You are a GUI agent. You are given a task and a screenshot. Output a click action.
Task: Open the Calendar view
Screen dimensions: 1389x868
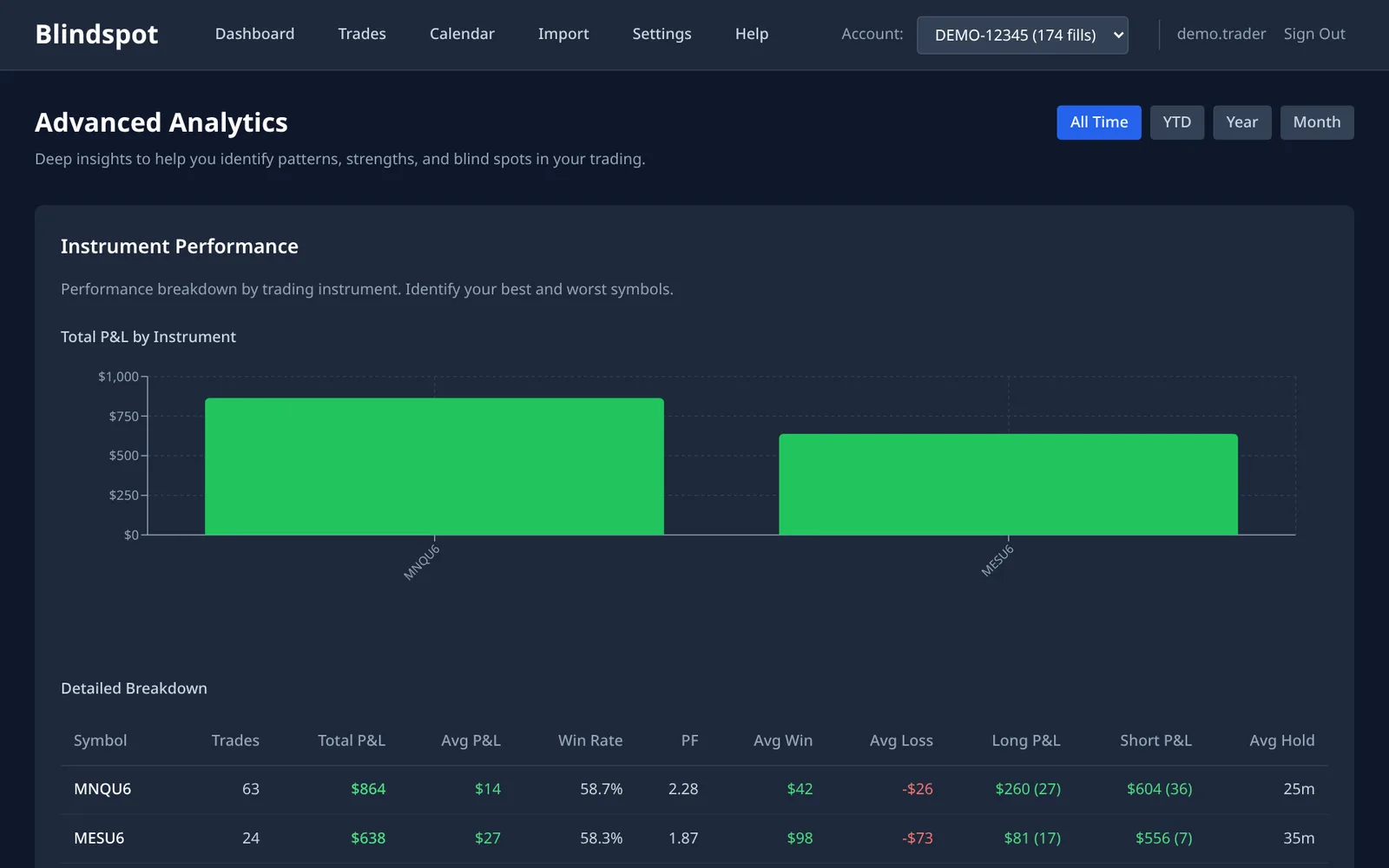point(462,34)
